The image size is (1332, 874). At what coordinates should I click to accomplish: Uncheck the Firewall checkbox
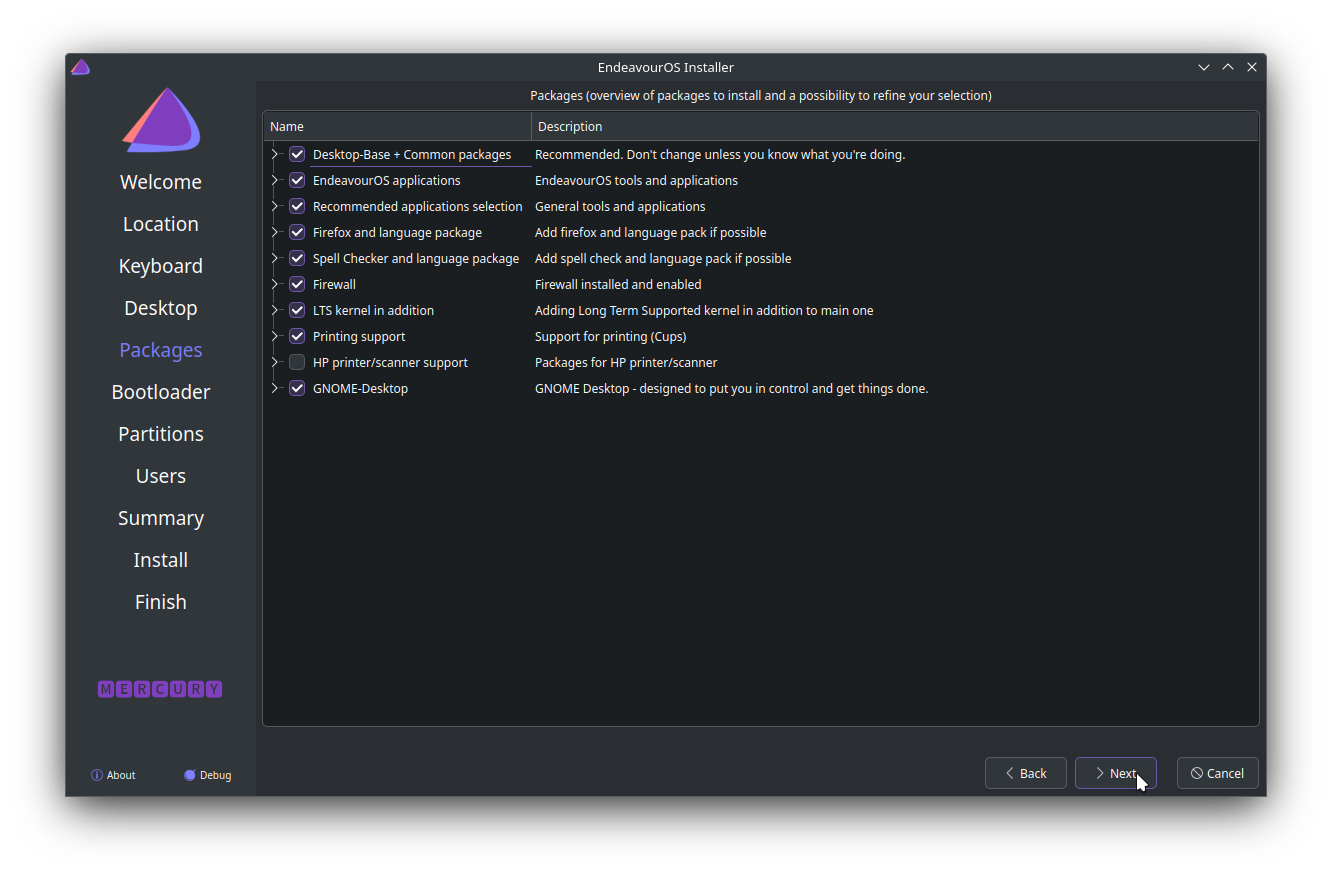point(297,284)
